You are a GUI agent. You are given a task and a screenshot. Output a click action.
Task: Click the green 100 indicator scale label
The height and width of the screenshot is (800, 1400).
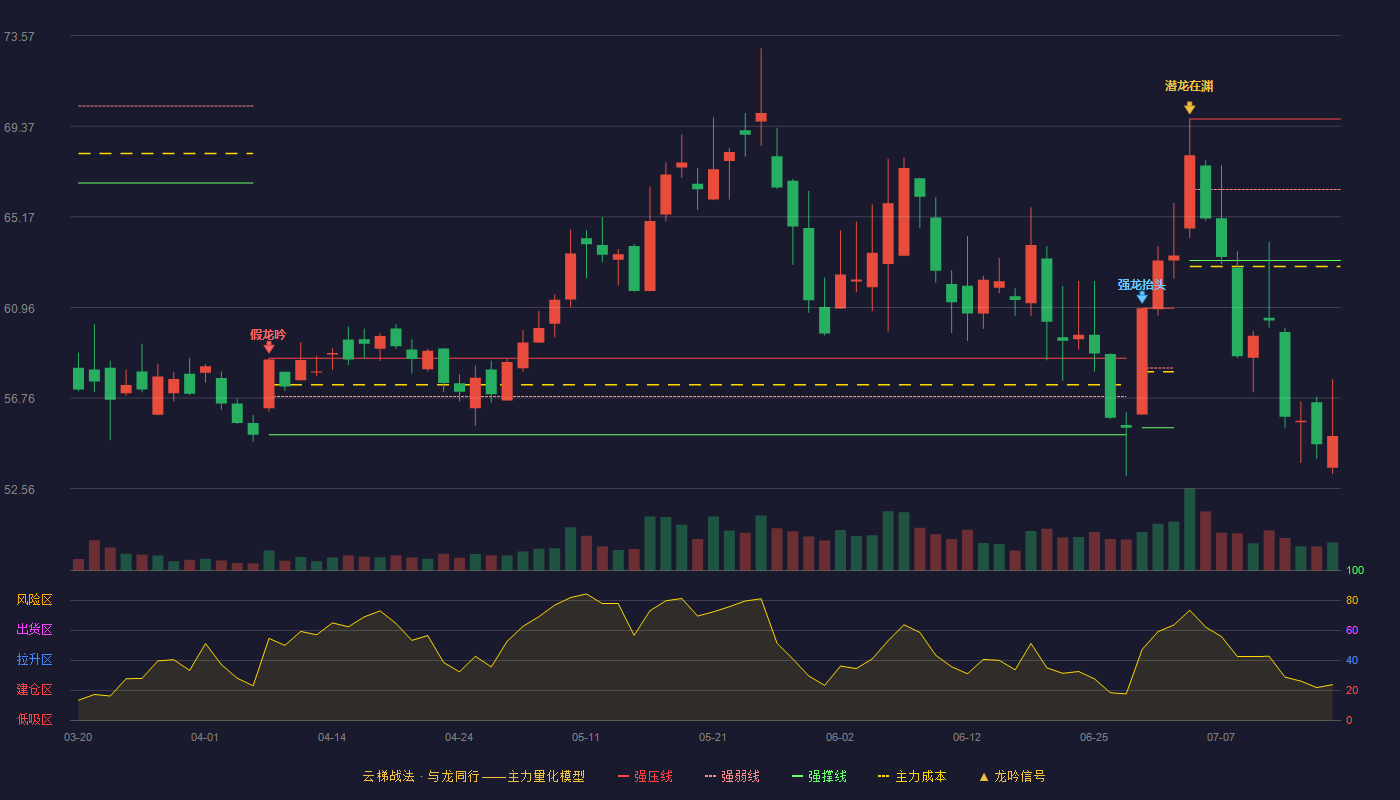[x=1355, y=570]
